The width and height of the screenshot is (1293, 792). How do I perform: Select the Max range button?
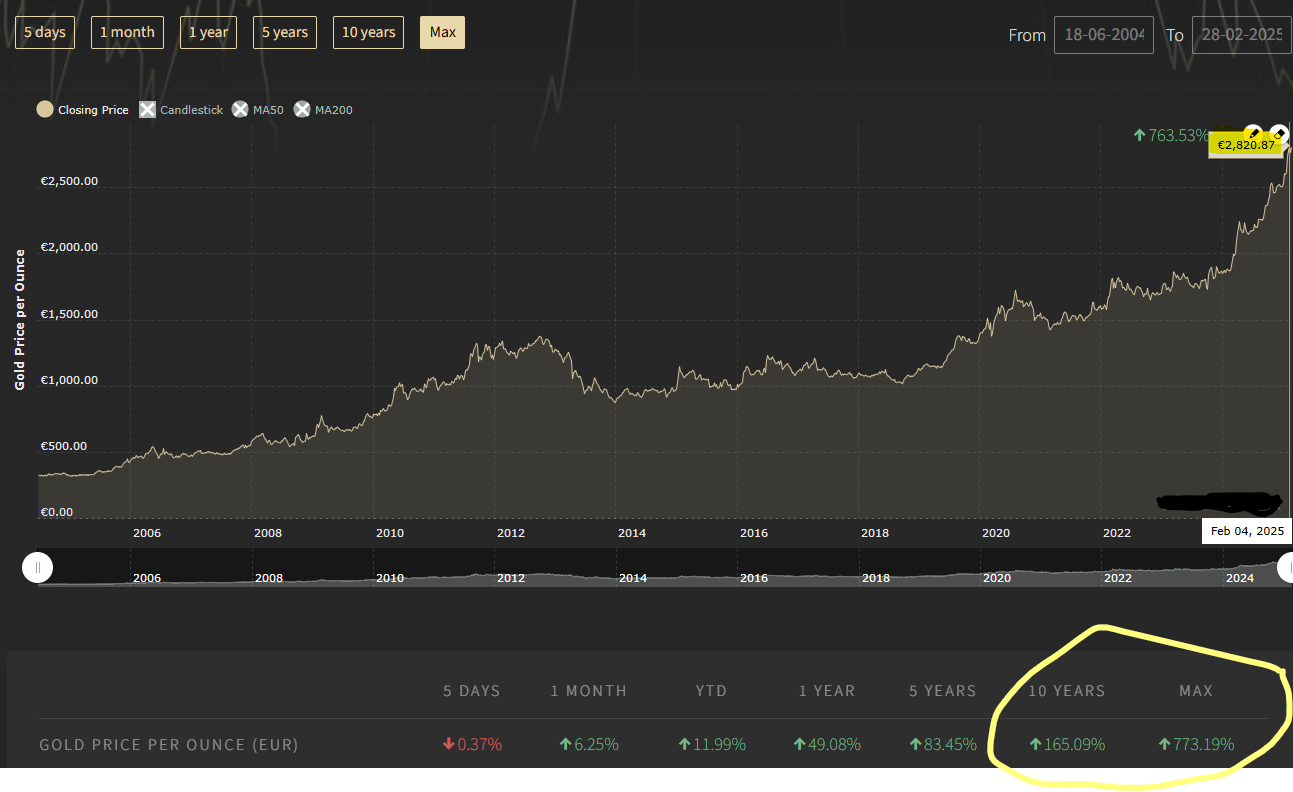tap(442, 32)
